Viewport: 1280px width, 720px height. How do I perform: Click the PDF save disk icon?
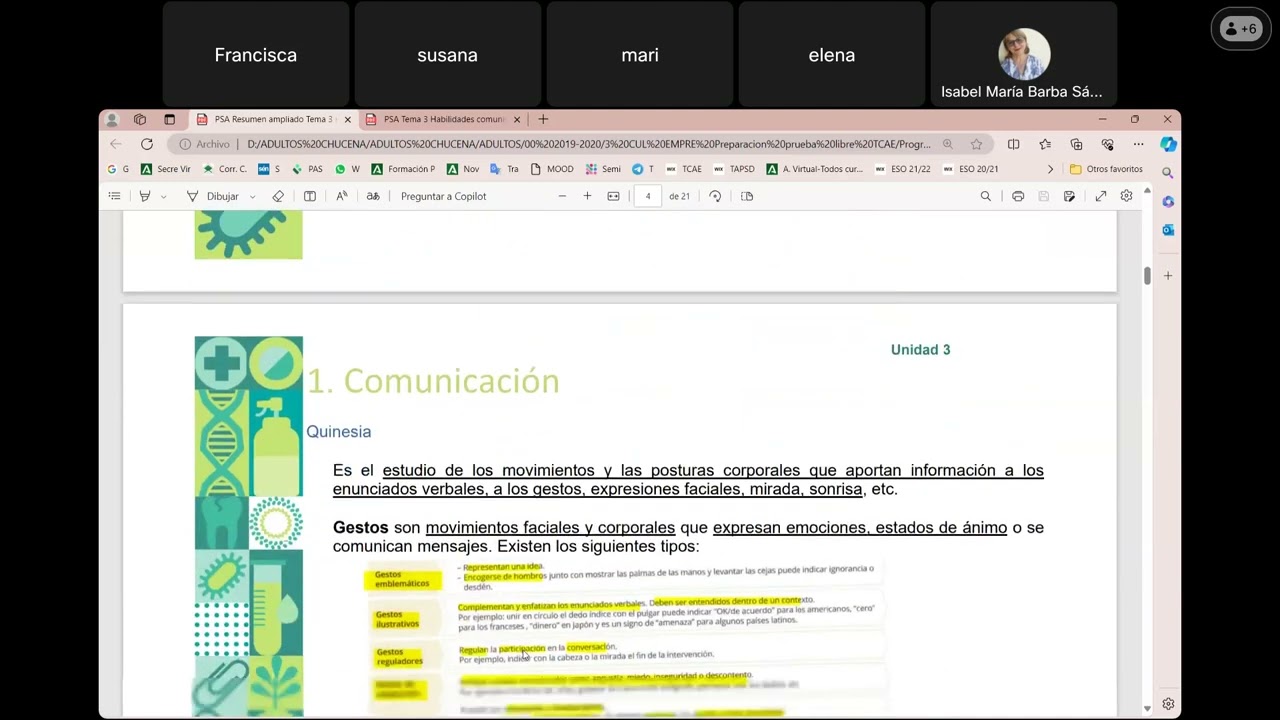click(x=1044, y=196)
